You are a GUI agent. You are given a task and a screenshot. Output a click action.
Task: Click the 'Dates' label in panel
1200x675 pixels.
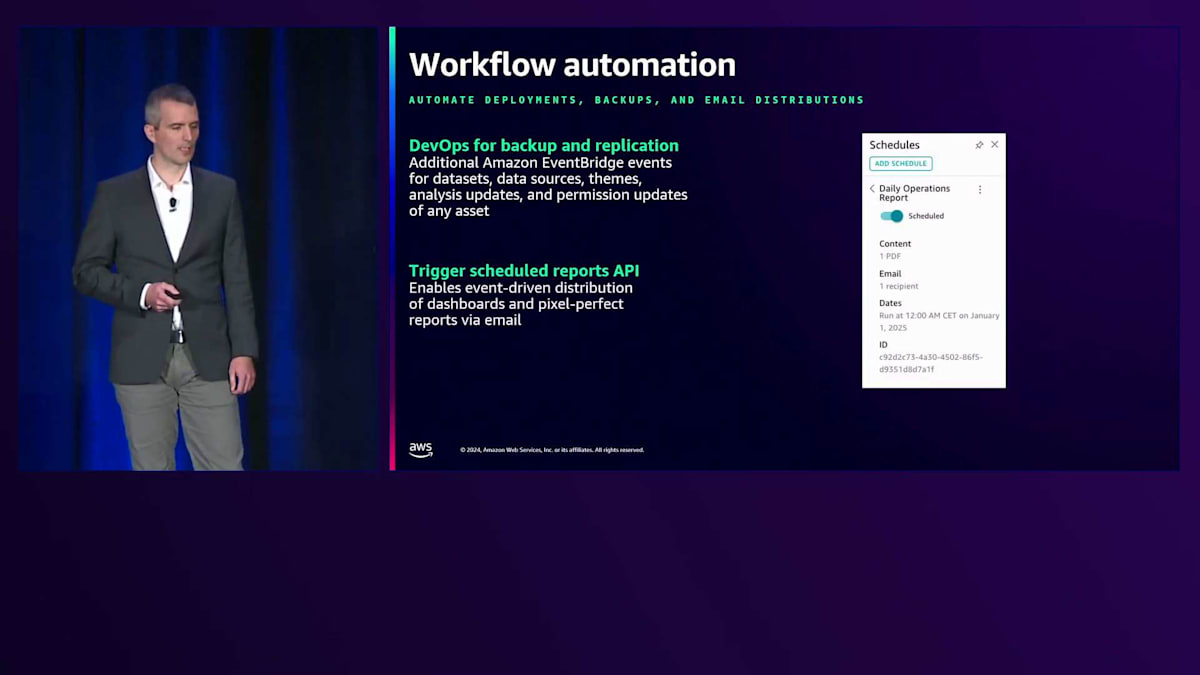890,303
